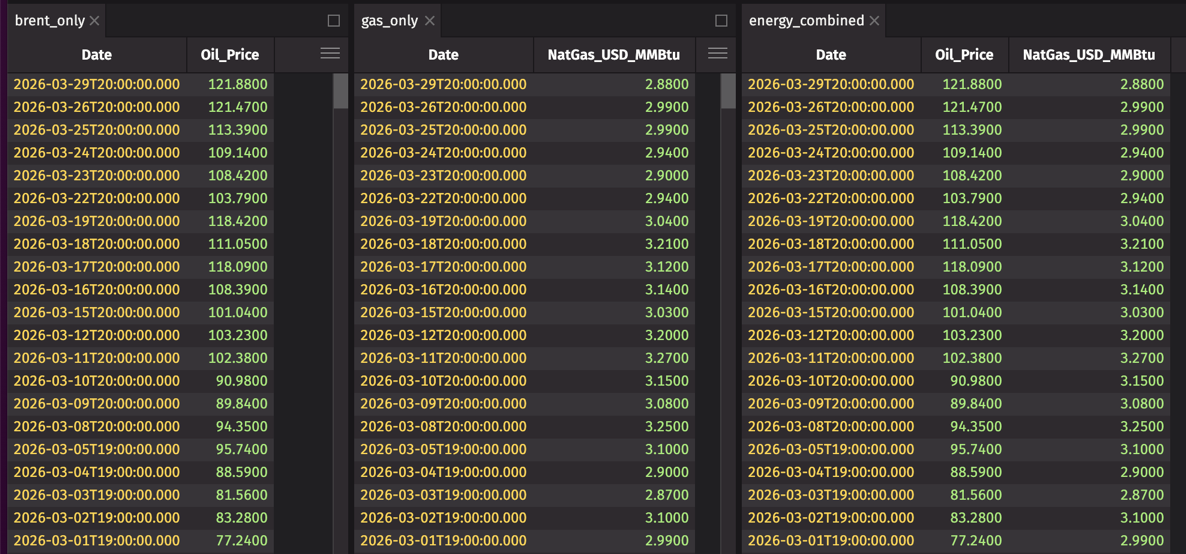
Task: Click Oil_Price header in energy_combined table
Action: (964, 55)
